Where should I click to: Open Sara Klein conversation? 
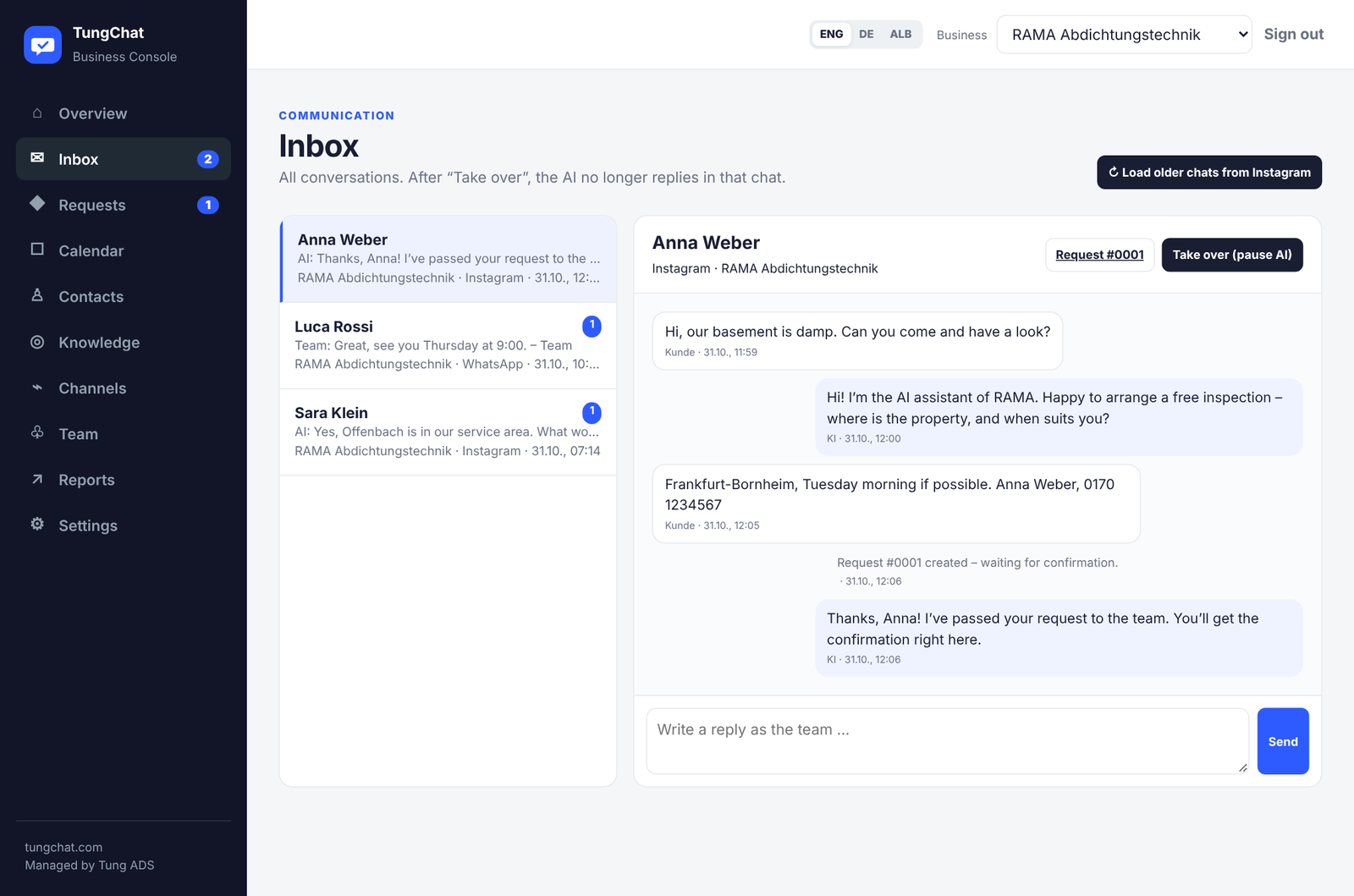tap(449, 432)
